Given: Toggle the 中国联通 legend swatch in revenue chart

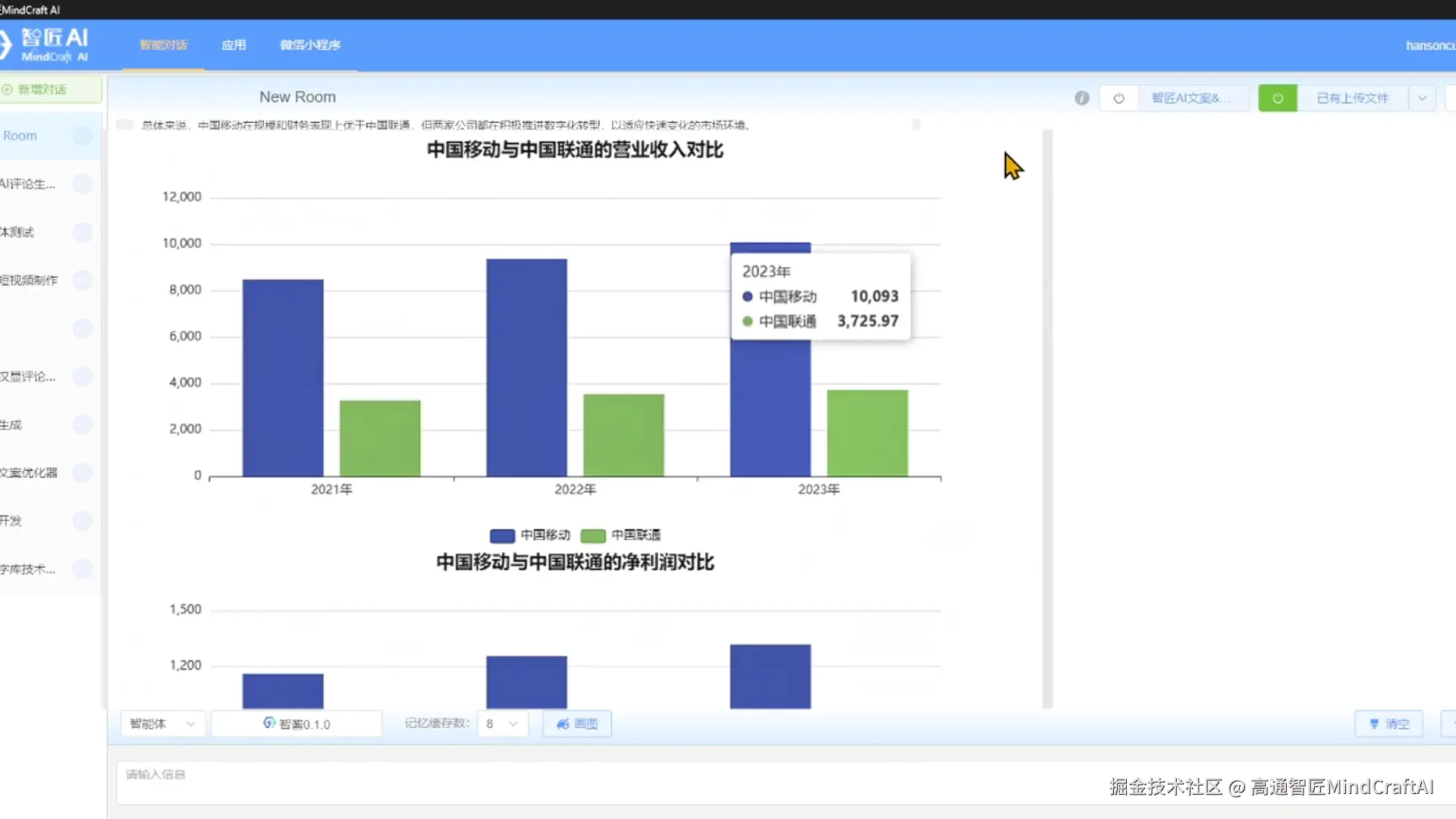Looking at the screenshot, I should [x=593, y=535].
